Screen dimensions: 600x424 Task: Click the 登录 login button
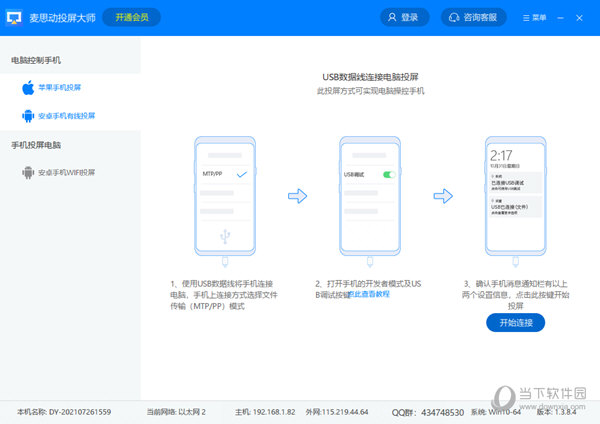coord(404,17)
